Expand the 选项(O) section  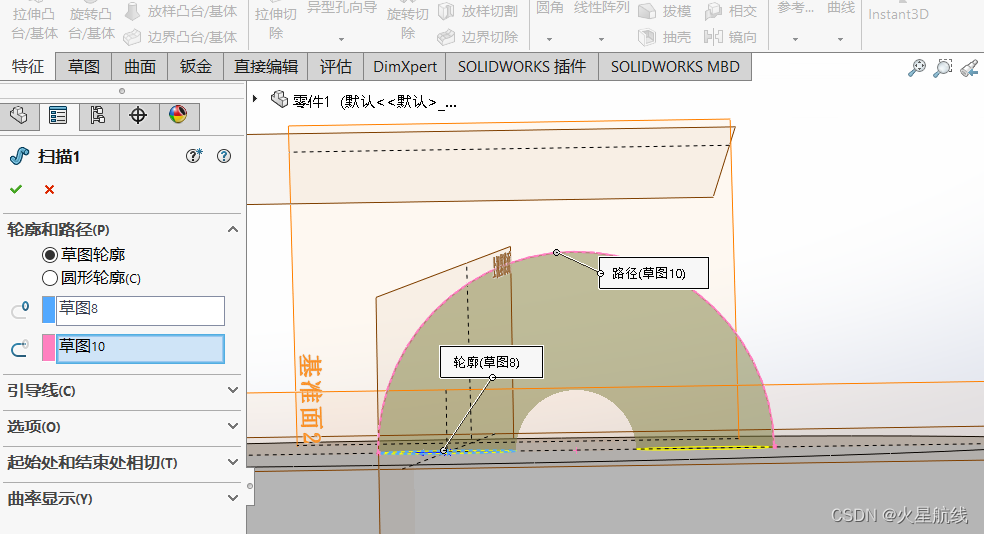pos(233,426)
